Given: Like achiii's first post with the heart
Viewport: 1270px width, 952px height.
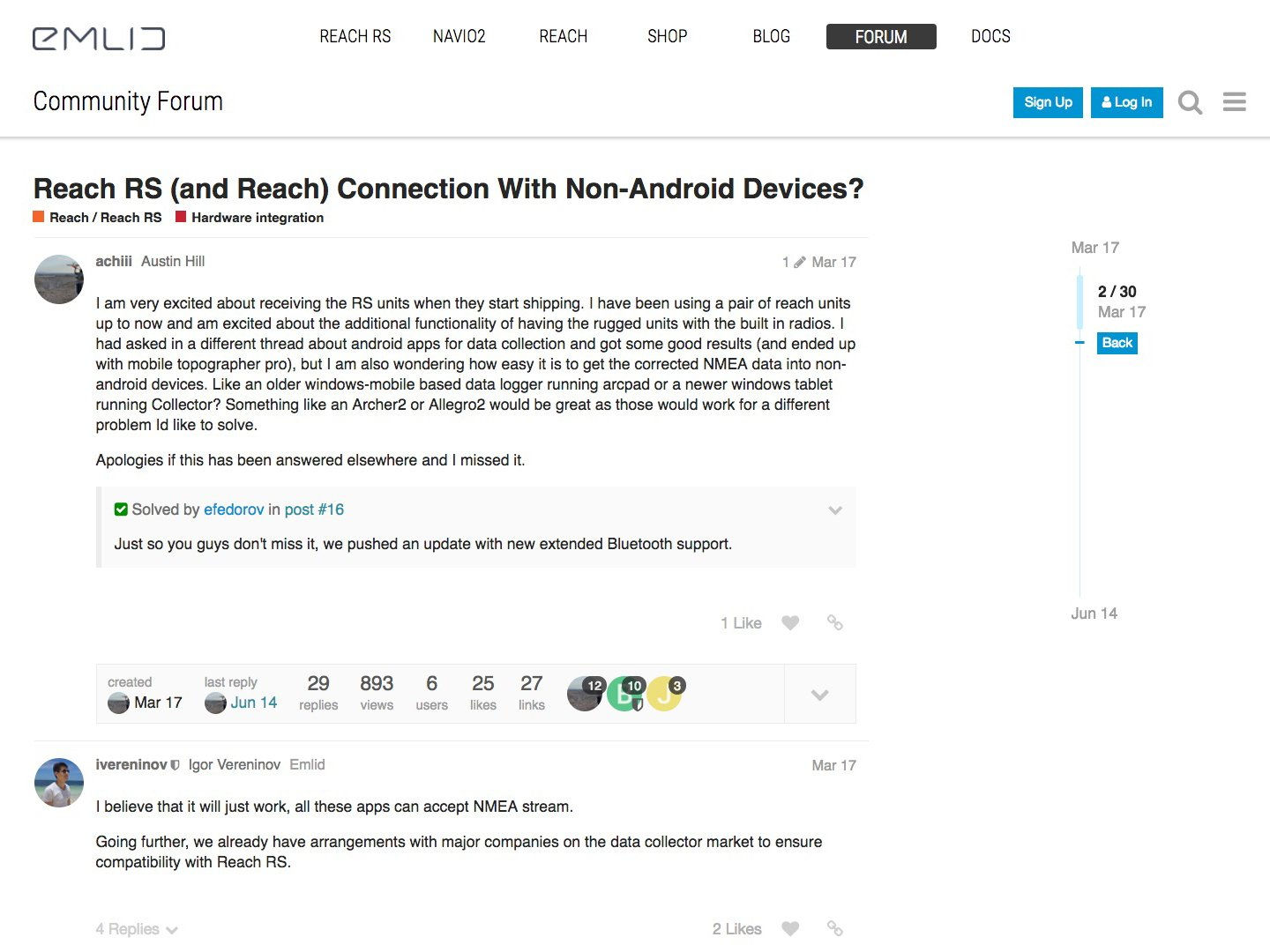Looking at the screenshot, I should (x=790, y=622).
